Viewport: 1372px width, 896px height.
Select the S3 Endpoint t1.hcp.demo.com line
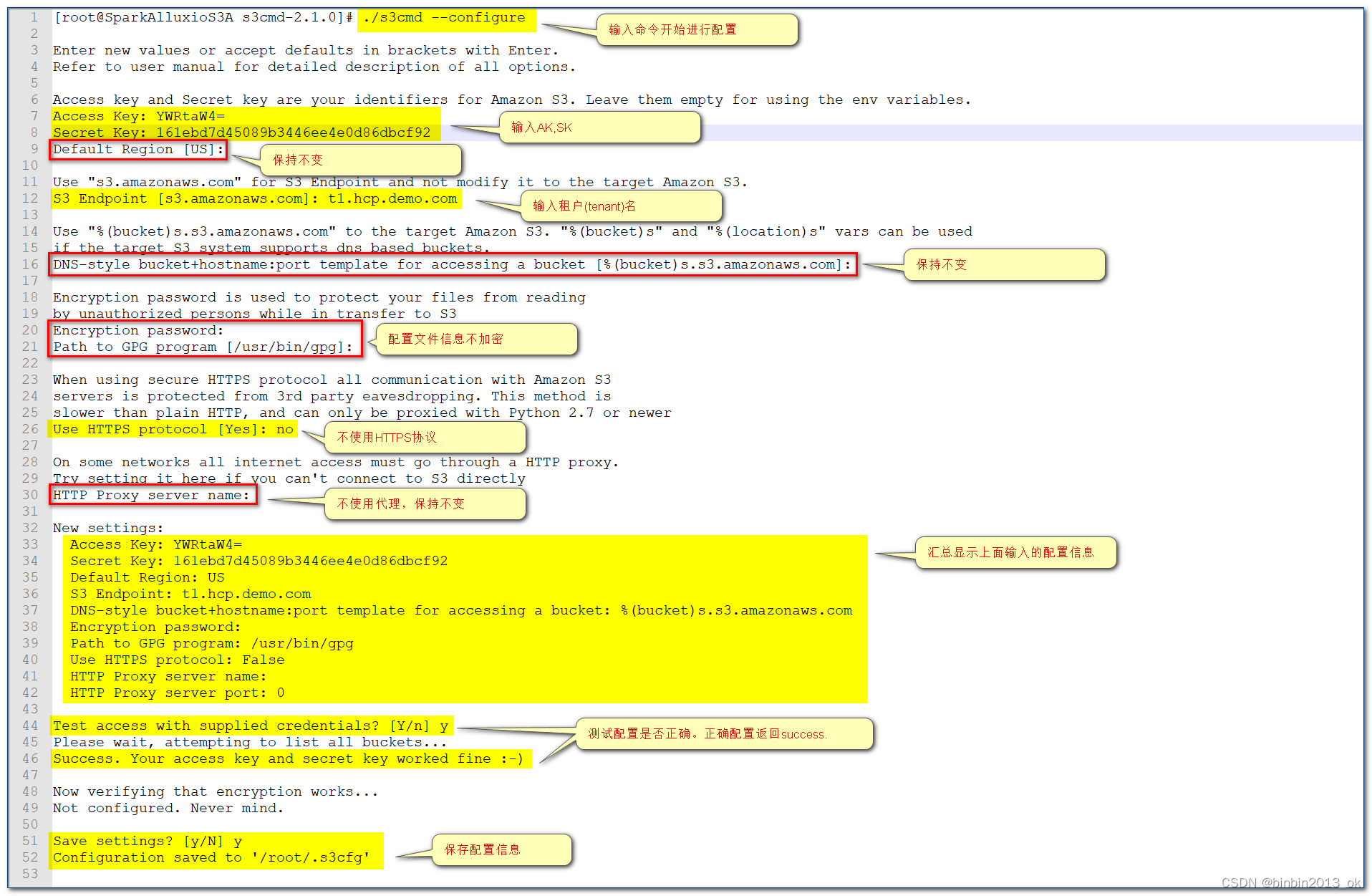coord(255,198)
